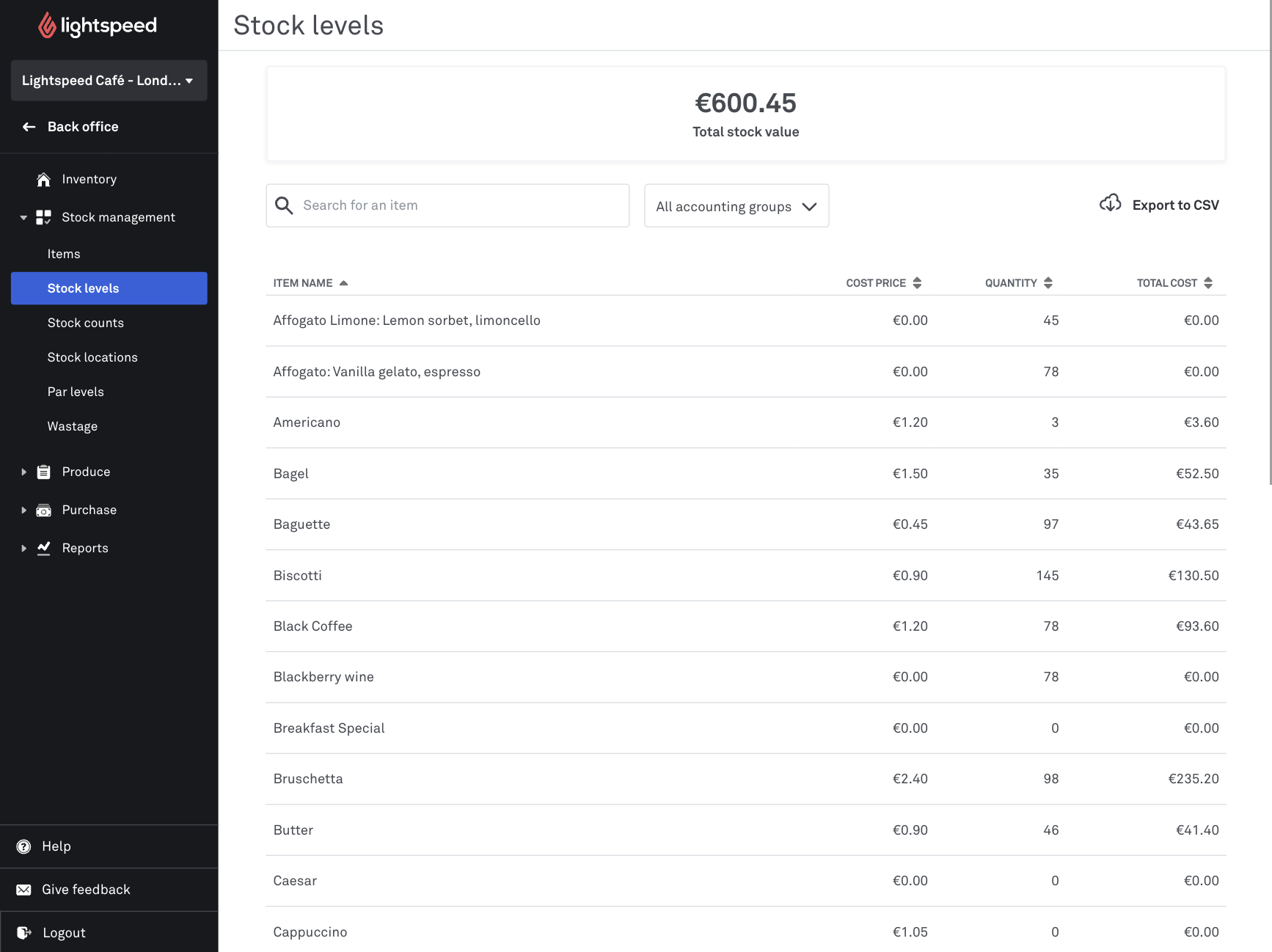The width and height of the screenshot is (1272, 952).
Task: Click the Lightspeed flame logo
Action: pyautogui.click(x=48, y=24)
